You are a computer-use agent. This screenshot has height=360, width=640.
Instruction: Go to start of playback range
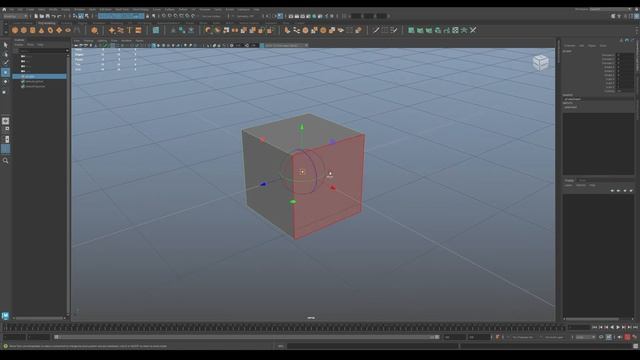tap(595, 327)
